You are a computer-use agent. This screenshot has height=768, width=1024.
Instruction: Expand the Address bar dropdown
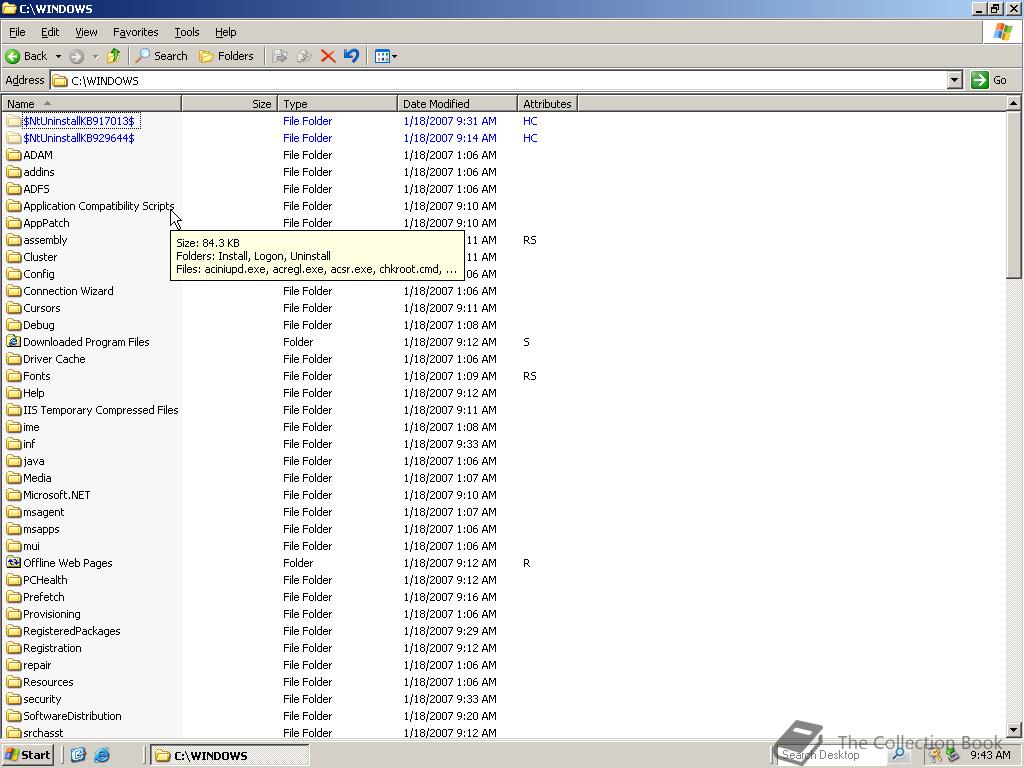pyautogui.click(x=955, y=80)
